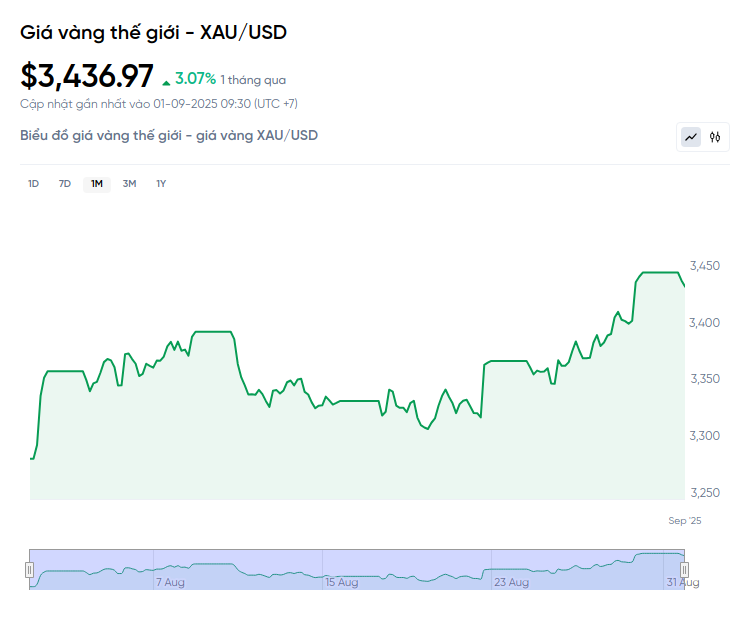The image size is (750, 634).
Task: Select the 1D time range
Action: [33, 184]
